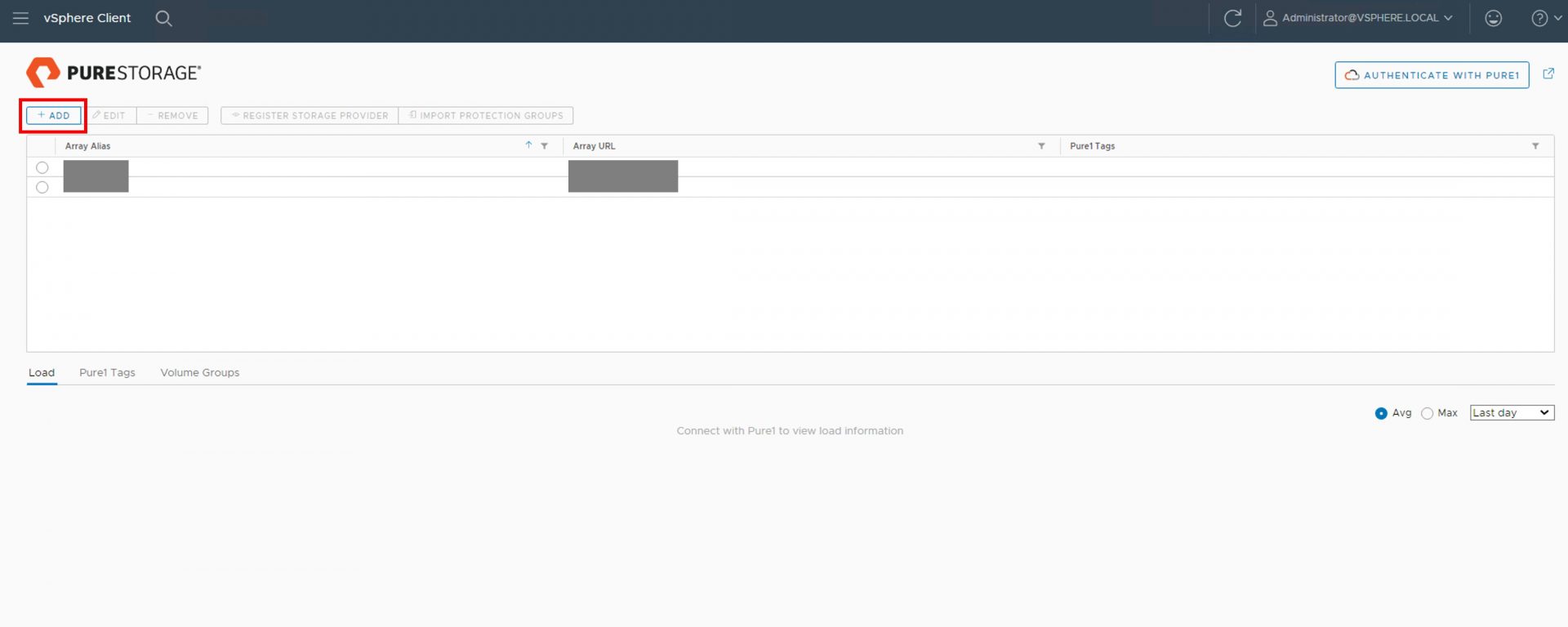The height and width of the screenshot is (627, 1568).
Task: Open the feedback smiley icon
Action: click(1493, 18)
